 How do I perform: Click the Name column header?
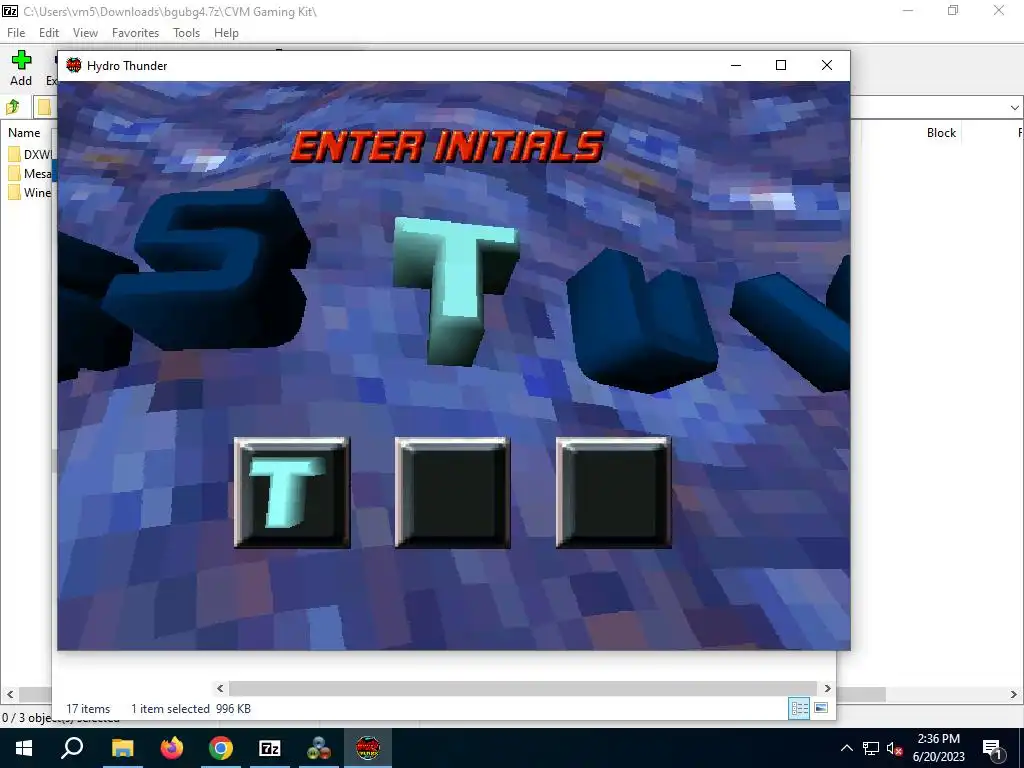pyautogui.click(x=24, y=133)
